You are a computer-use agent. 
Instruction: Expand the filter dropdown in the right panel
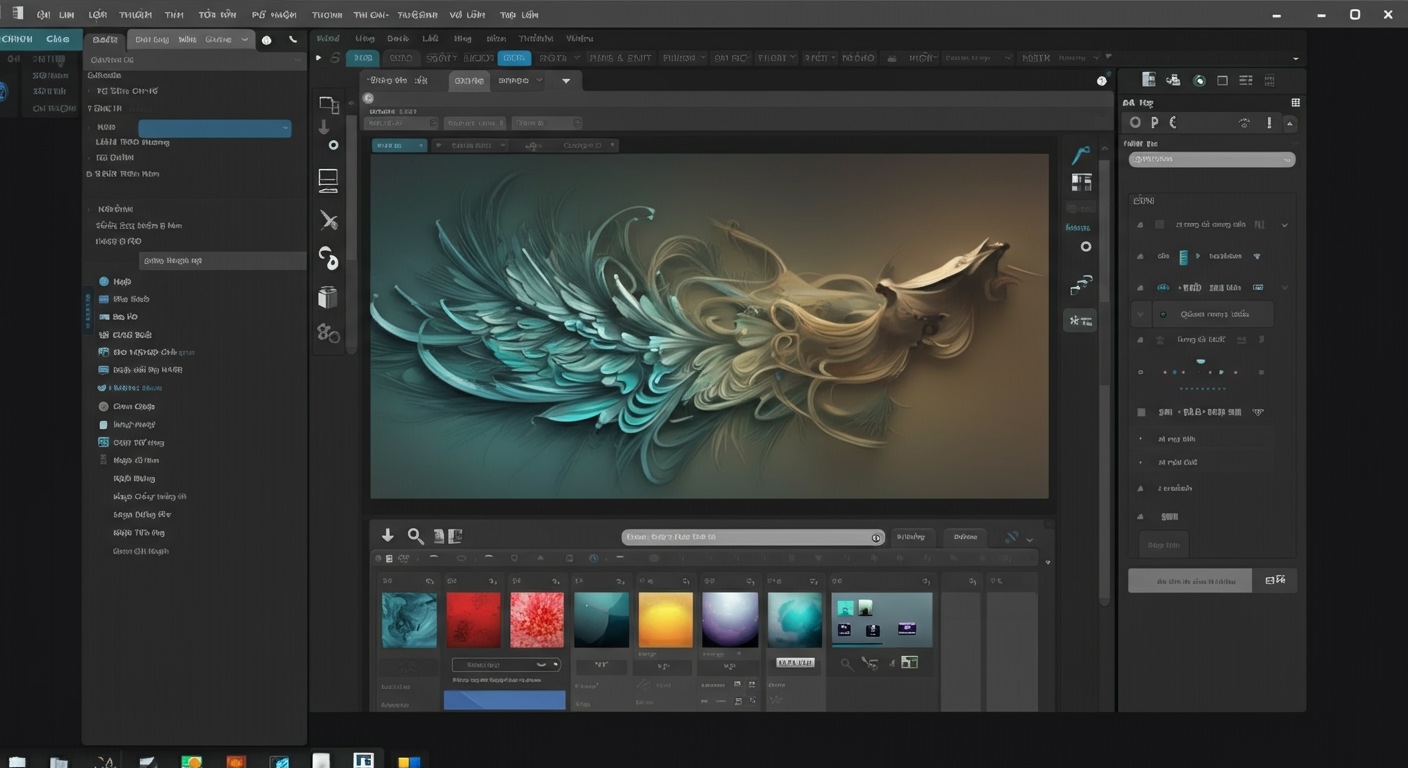[1211, 159]
